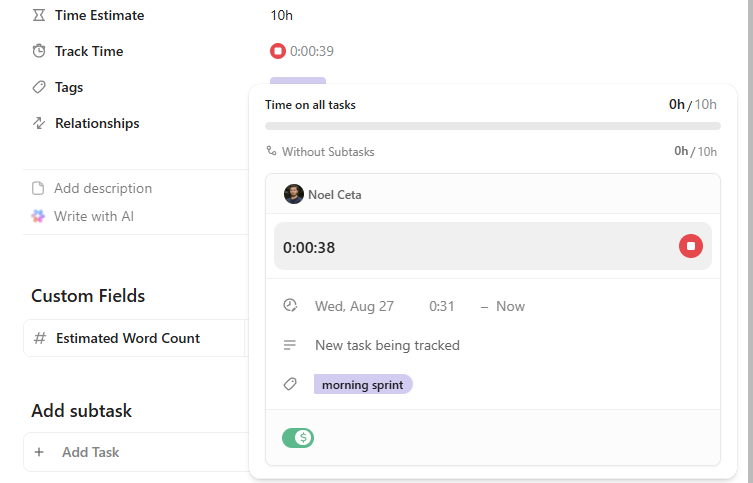Click the tag icon beside morning sprint
753x483 pixels.
290,384
